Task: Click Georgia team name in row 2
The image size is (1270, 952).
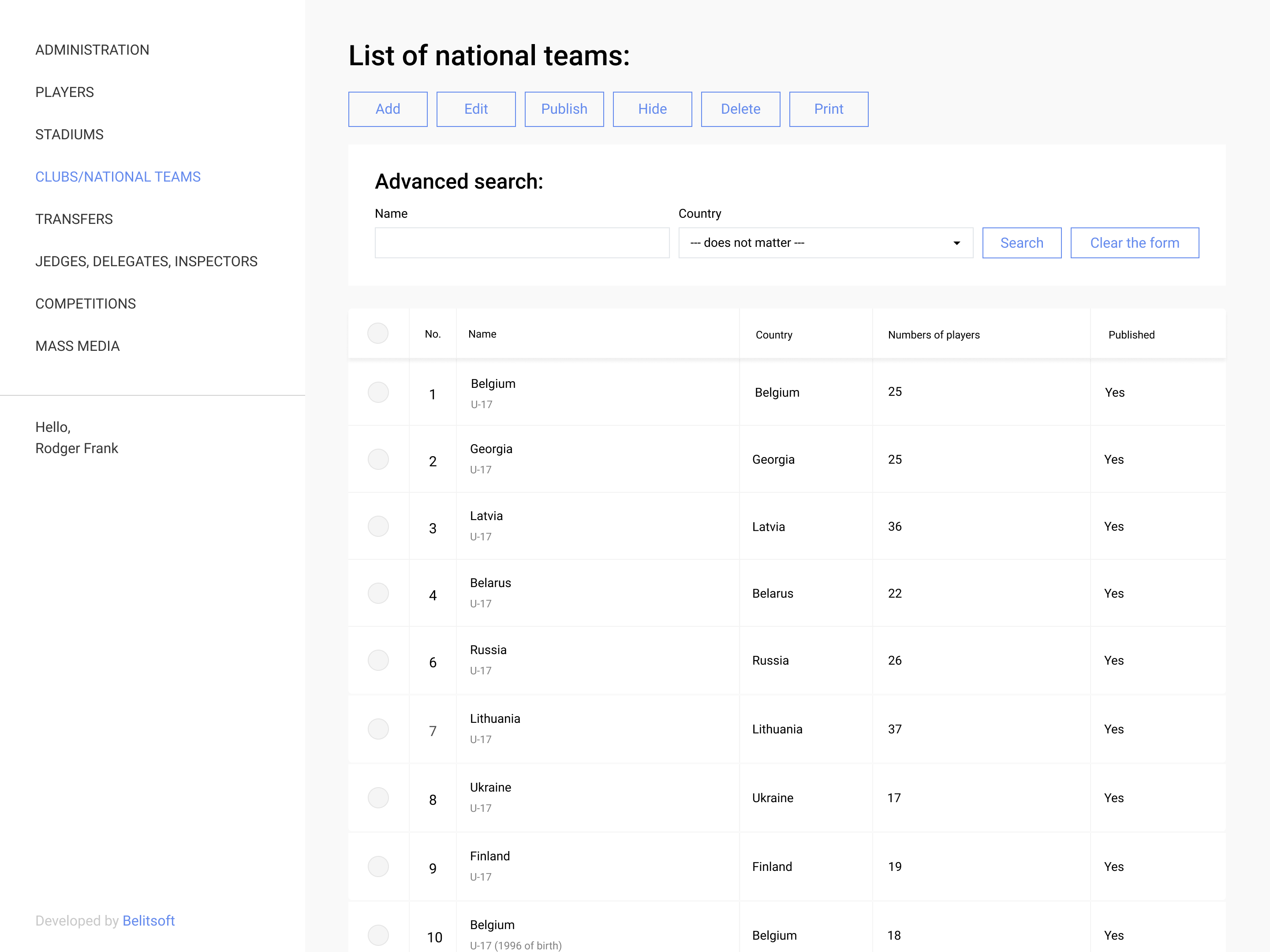Action: click(492, 449)
